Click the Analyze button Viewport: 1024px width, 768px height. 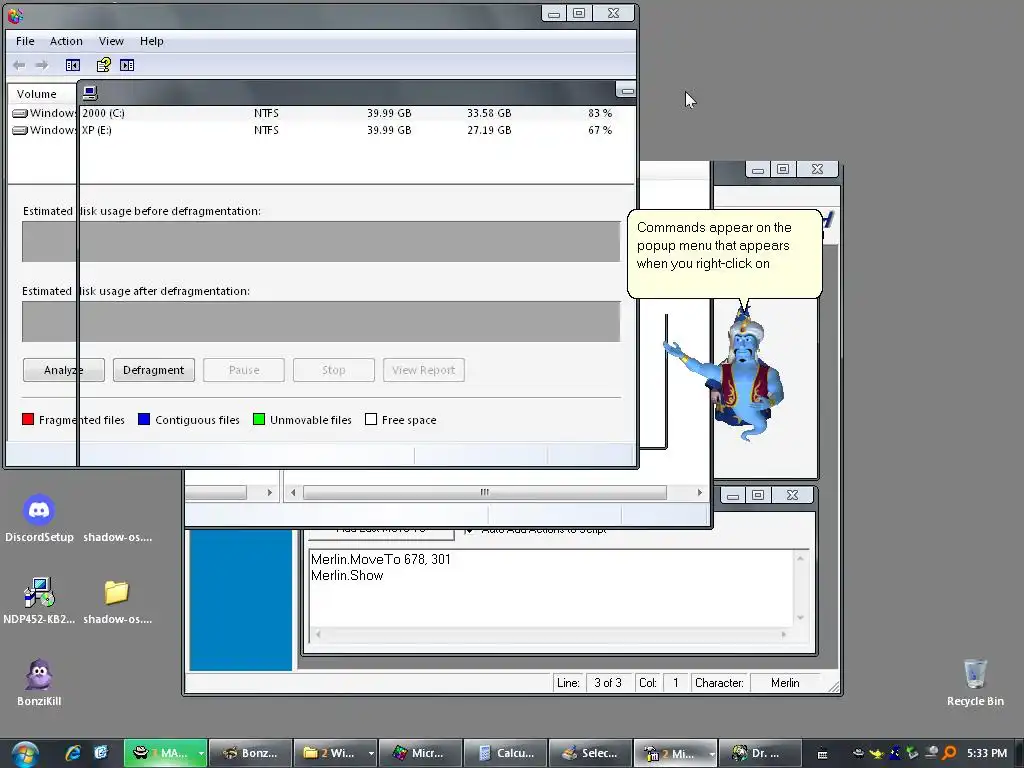63,370
